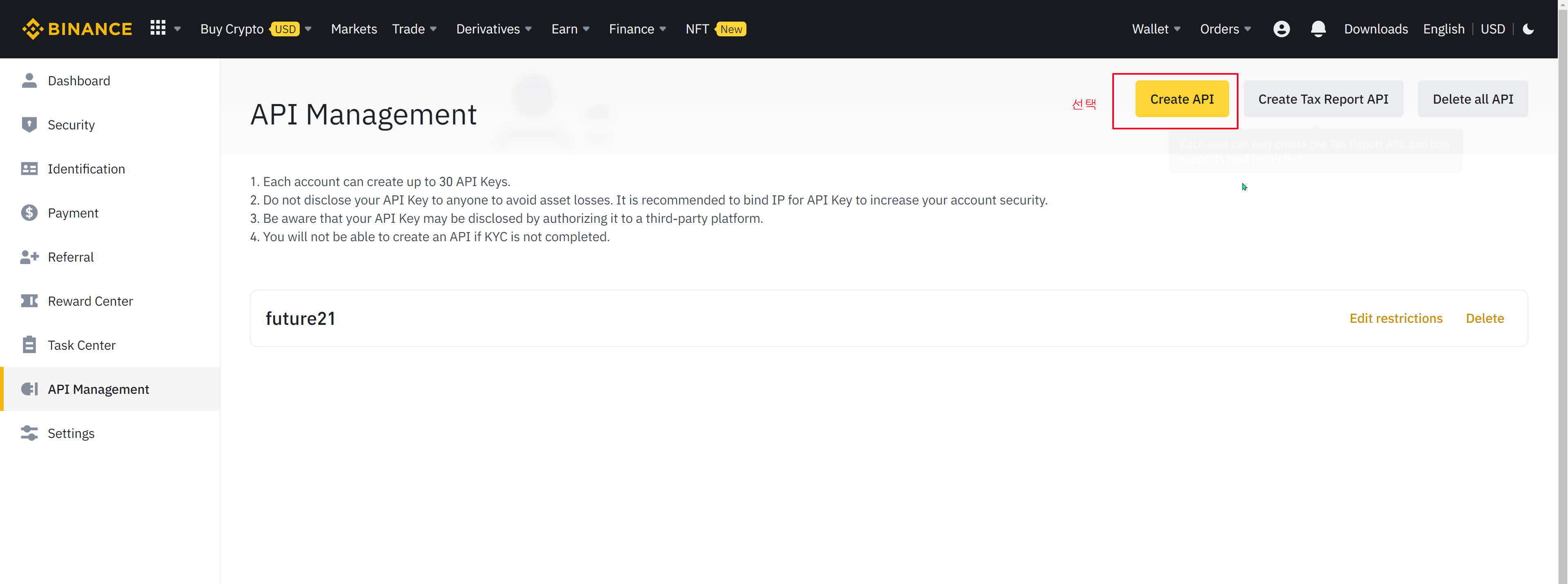The height and width of the screenshot is (584, 1568).
Task: Click the Settings sliders icon in sidebar
Action: point(29,433)
